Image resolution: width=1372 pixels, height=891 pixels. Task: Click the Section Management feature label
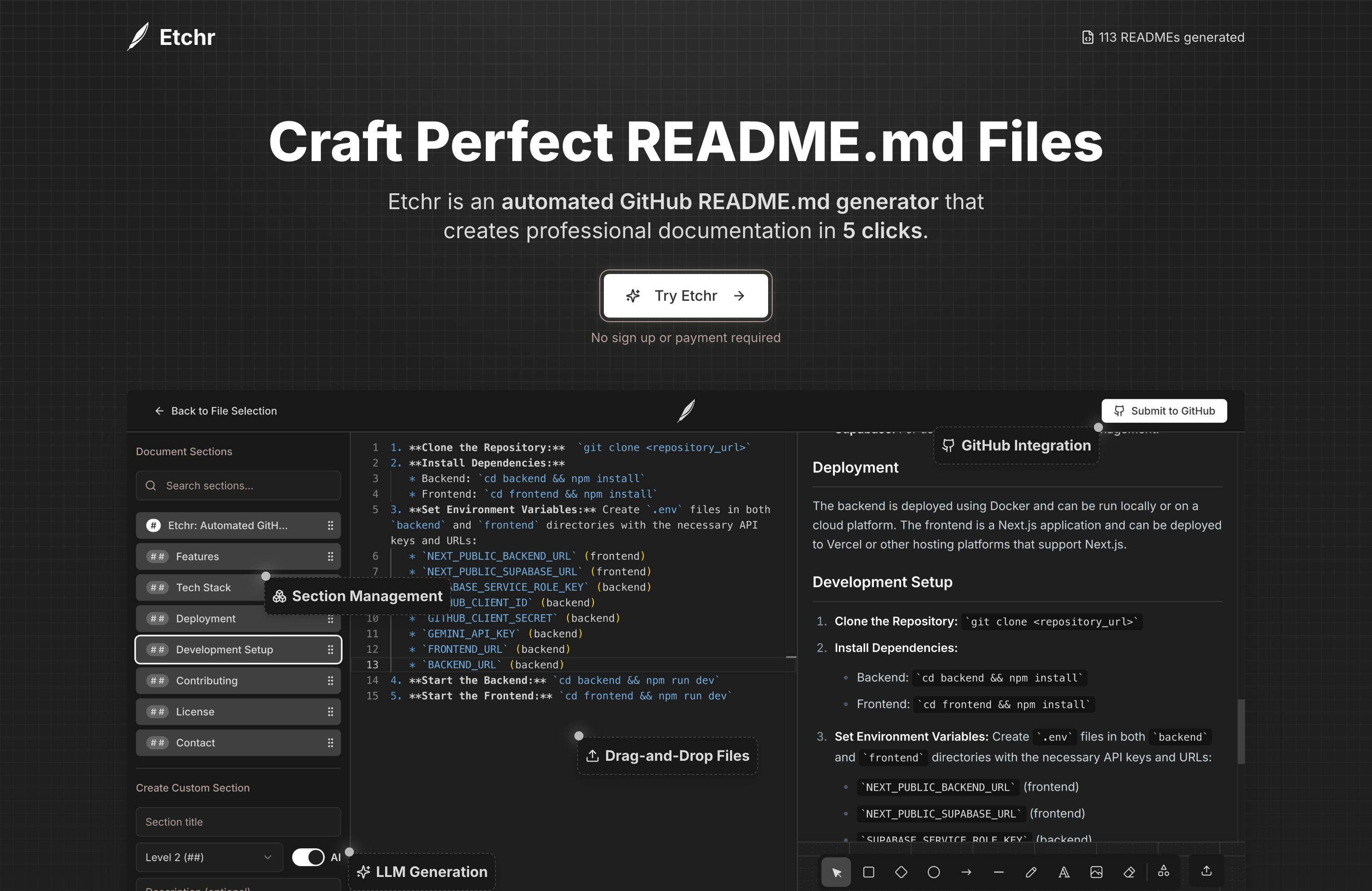point(358,596)
